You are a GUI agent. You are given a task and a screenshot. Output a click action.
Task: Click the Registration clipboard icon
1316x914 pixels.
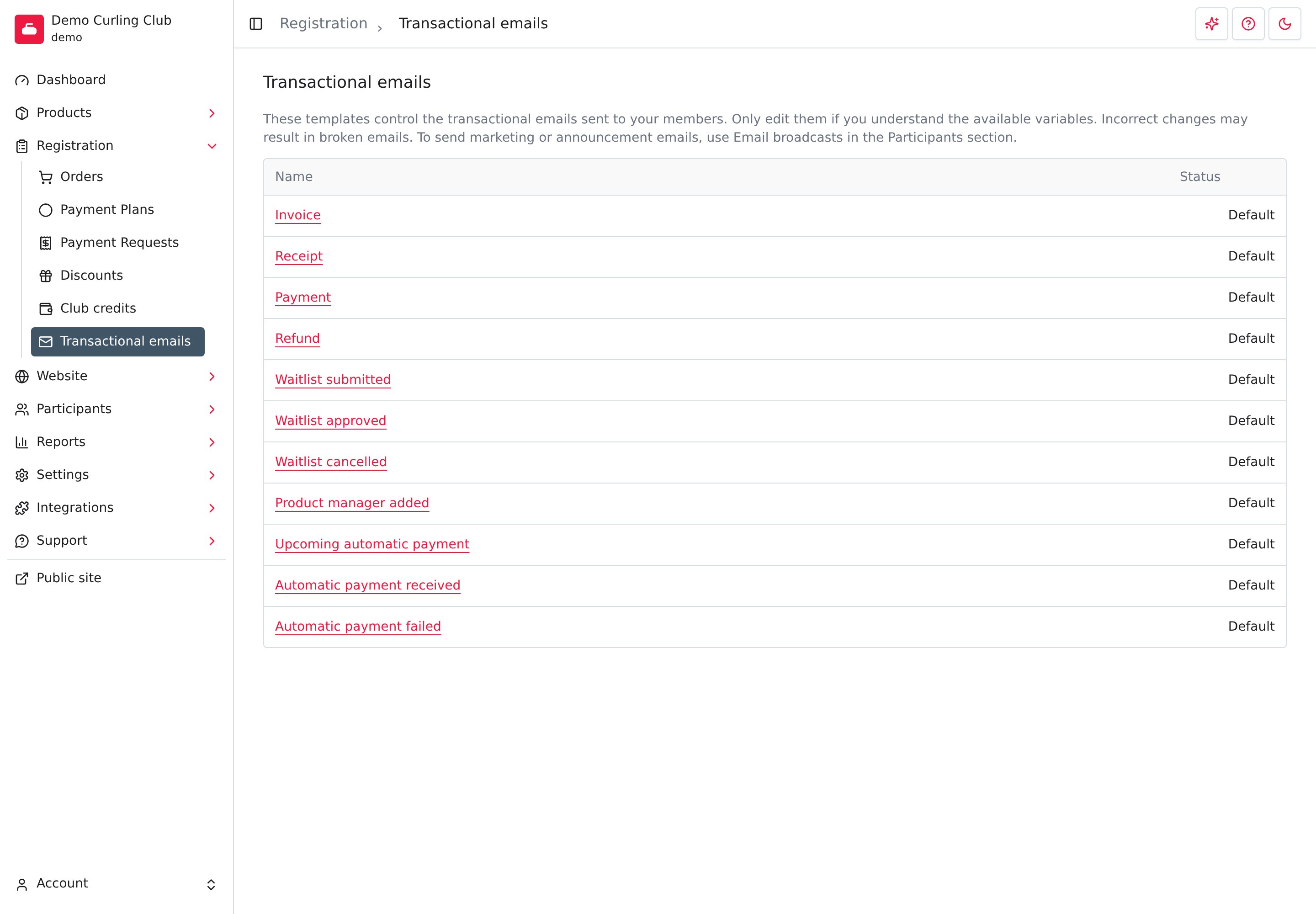tap(22, 146)
